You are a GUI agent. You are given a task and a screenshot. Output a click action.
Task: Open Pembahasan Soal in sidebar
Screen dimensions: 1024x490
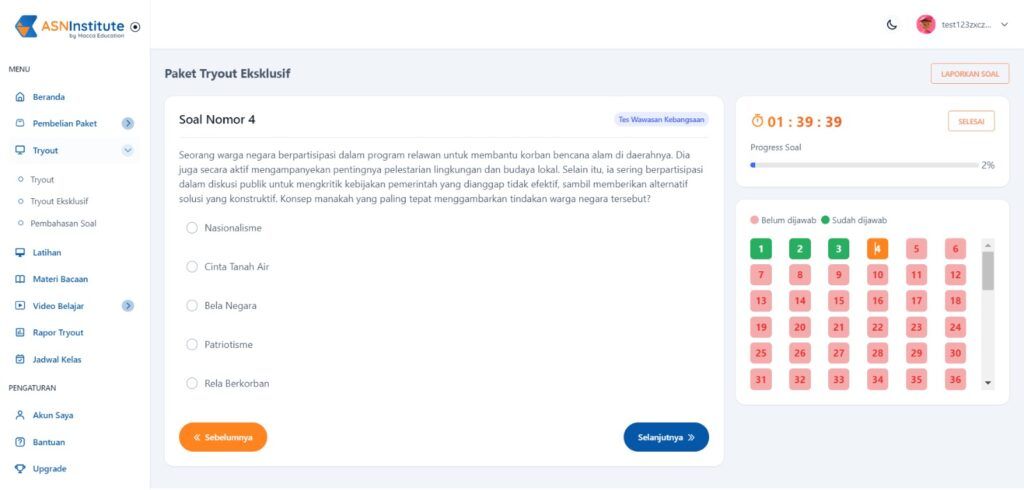click(63, 223)
